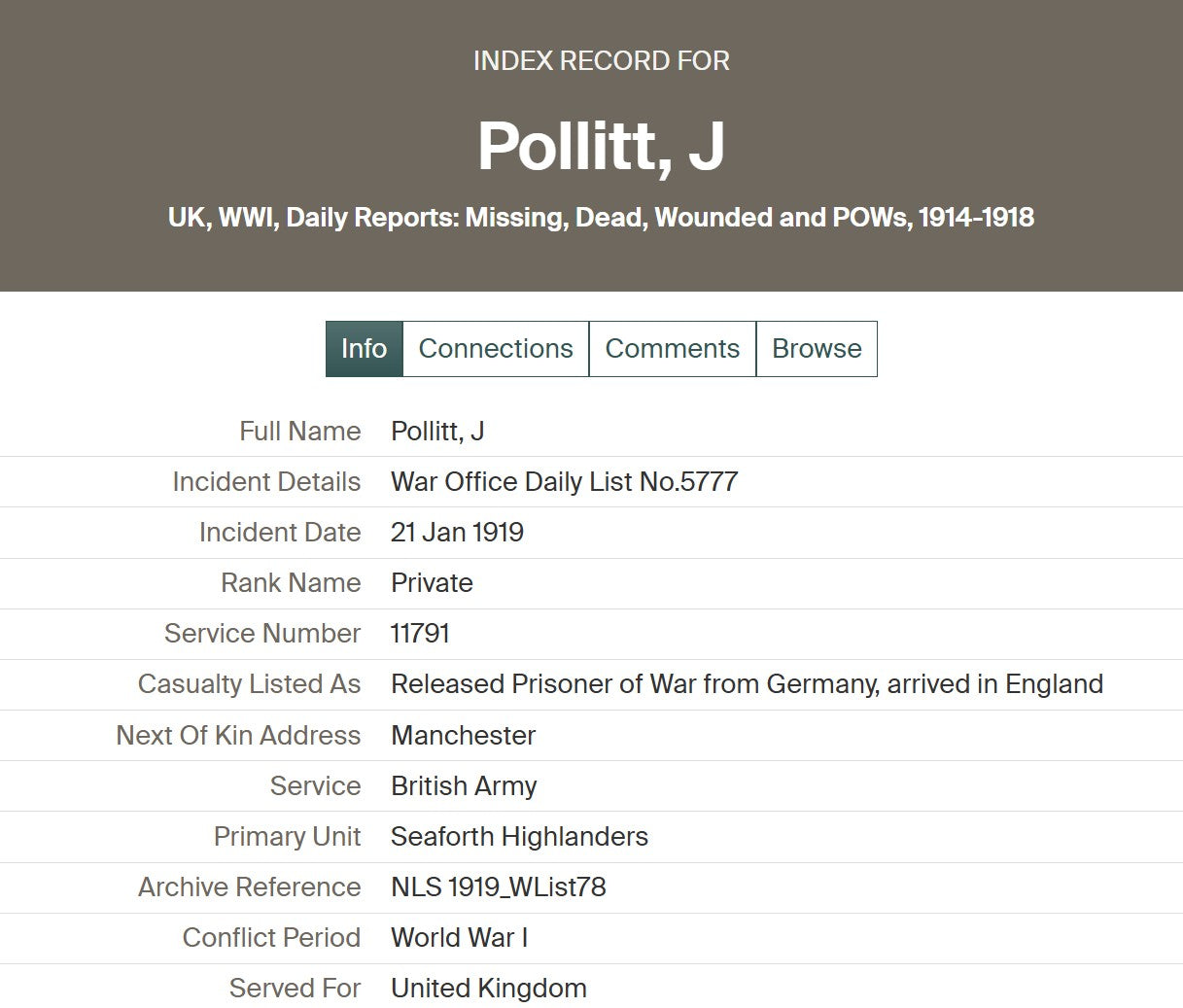
Task: Click the 'Seaforth Highlanders' primary unit value
Action: [x=519, y=837]
